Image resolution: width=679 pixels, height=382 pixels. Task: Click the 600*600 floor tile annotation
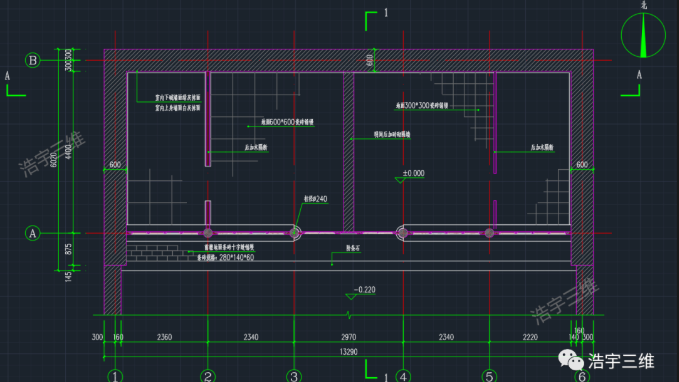click(287, 122)
